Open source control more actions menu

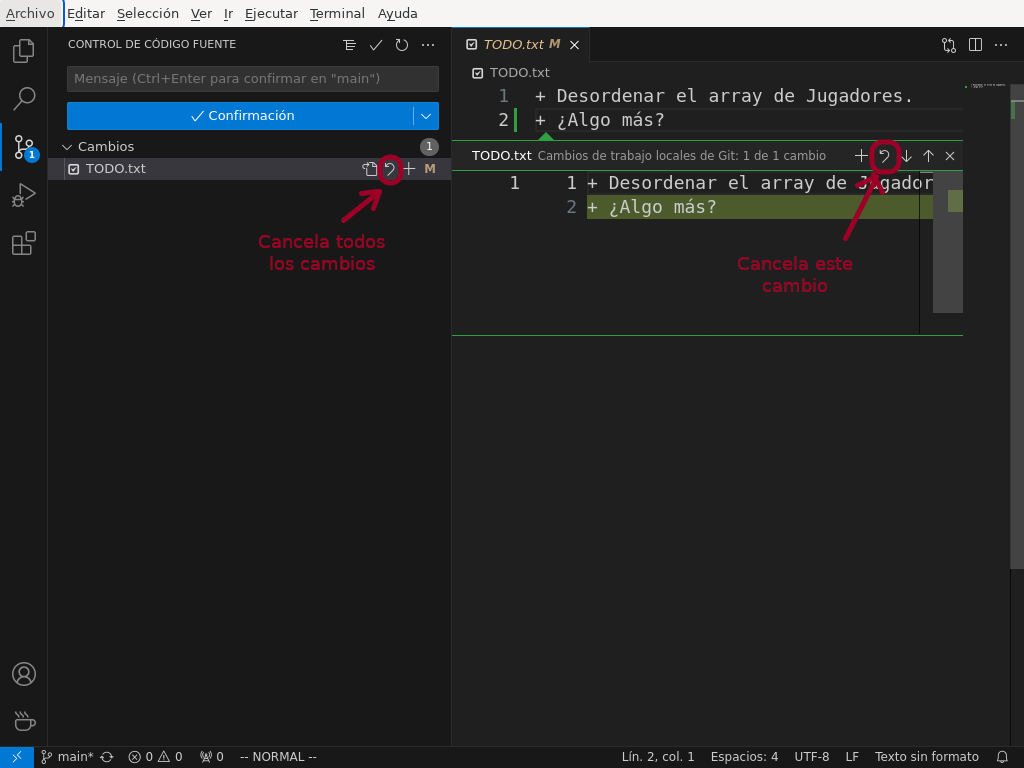pyautogui.click(x=428, y=45)
